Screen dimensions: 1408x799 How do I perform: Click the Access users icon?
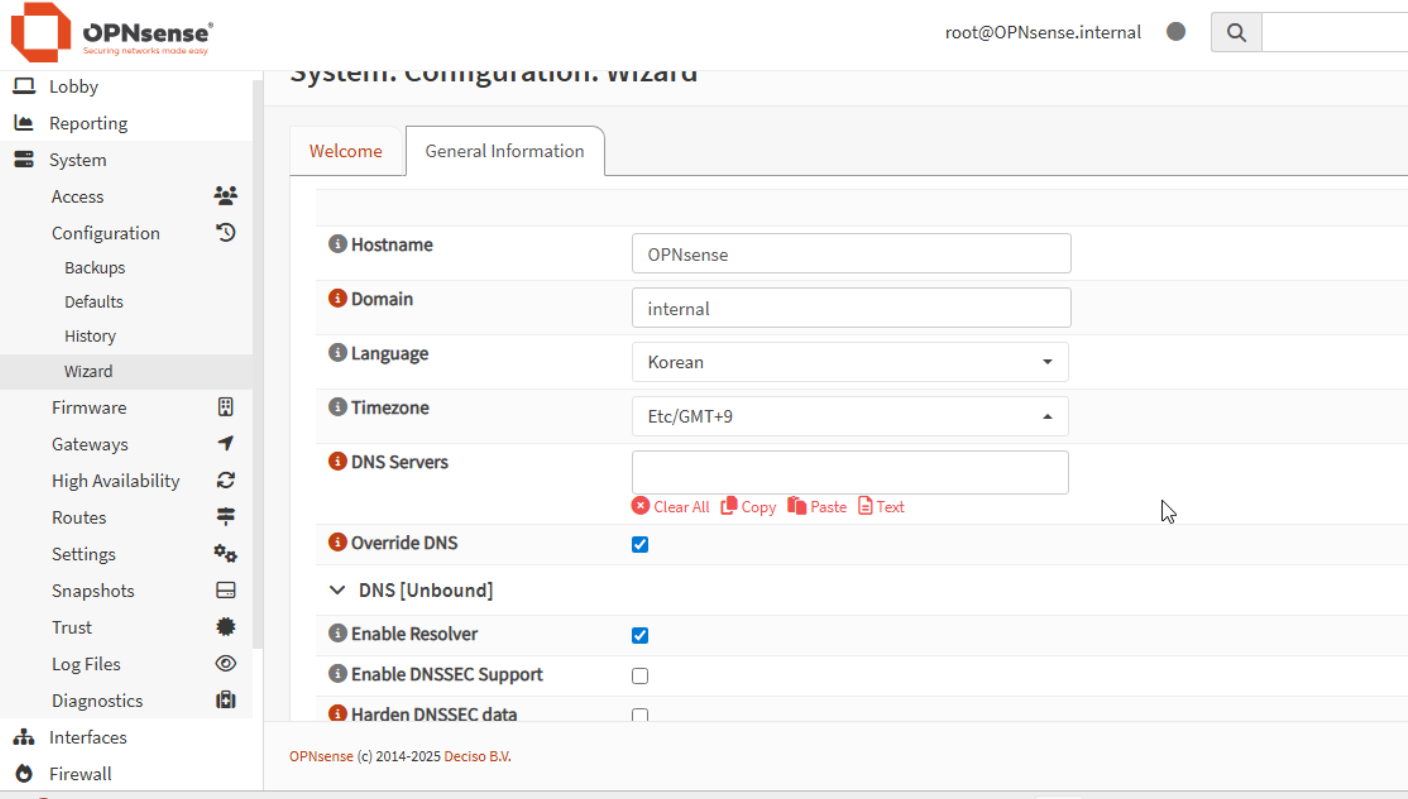[x=226, y=196]
